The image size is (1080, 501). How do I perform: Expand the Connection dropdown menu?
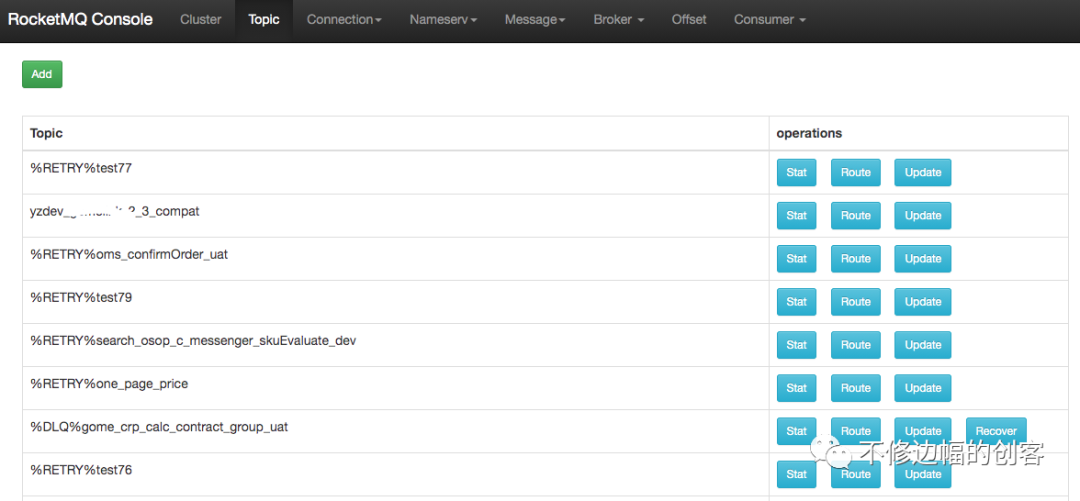[x=344, y=20]
